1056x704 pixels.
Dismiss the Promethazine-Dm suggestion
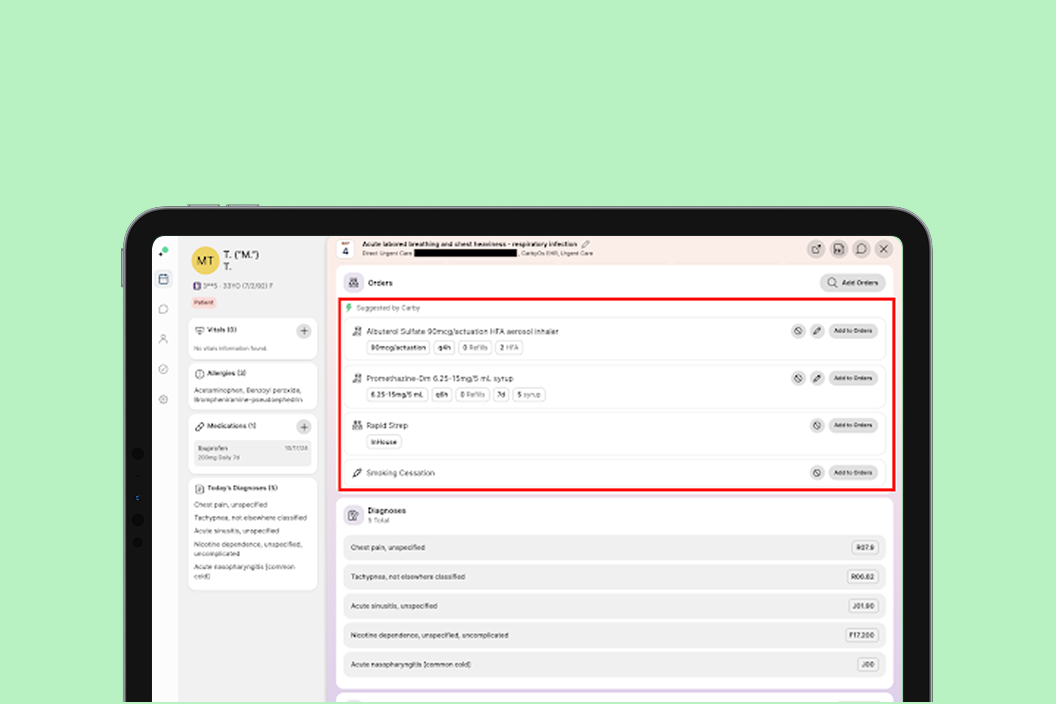coord(798,378)
